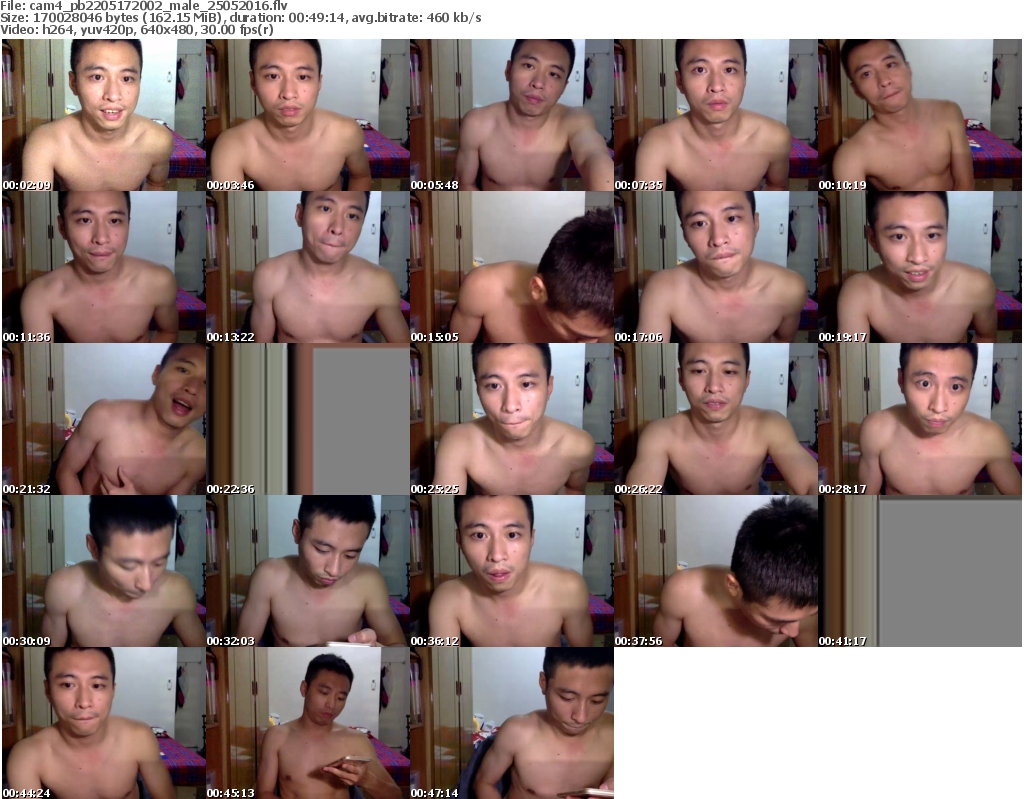Open the frame timestamped 00:15:05
1024x799 pixels.
(x=512, y=267)
